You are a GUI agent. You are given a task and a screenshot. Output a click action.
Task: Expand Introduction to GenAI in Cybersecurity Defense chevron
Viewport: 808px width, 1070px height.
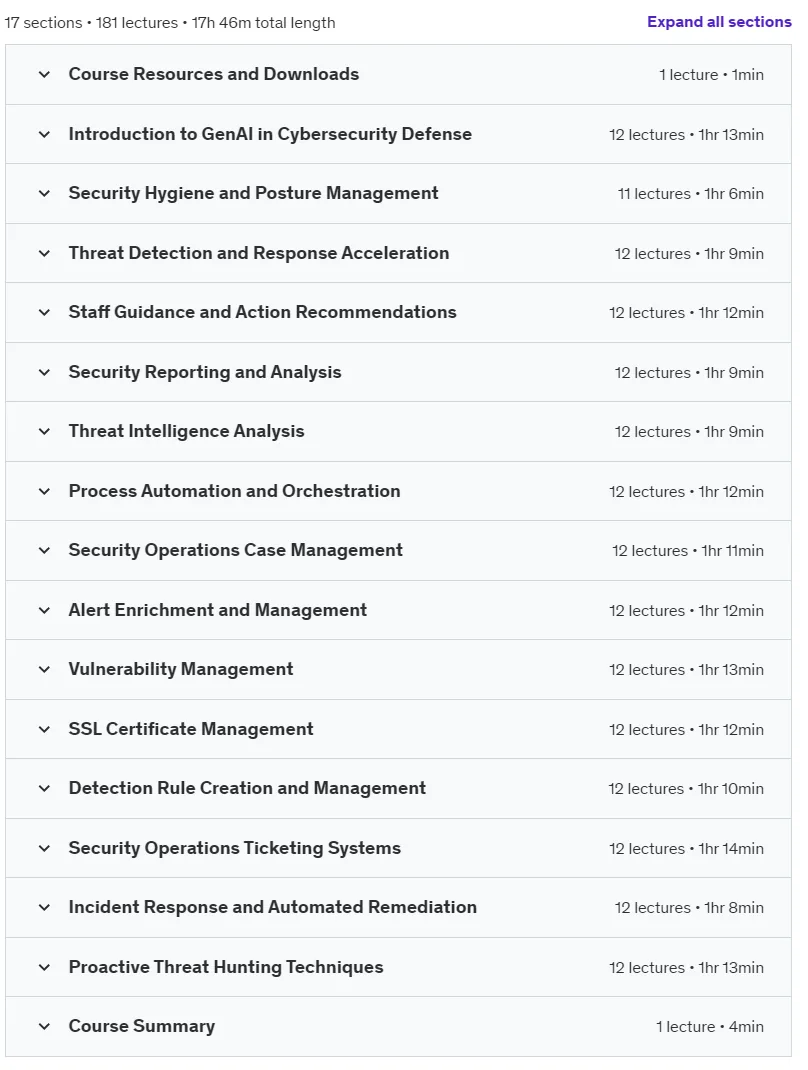(x=44, y=134)
